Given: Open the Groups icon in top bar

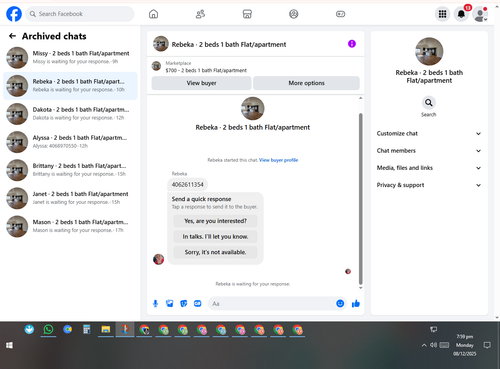Looking at the screenshot, I should click(x=294, y=14).
